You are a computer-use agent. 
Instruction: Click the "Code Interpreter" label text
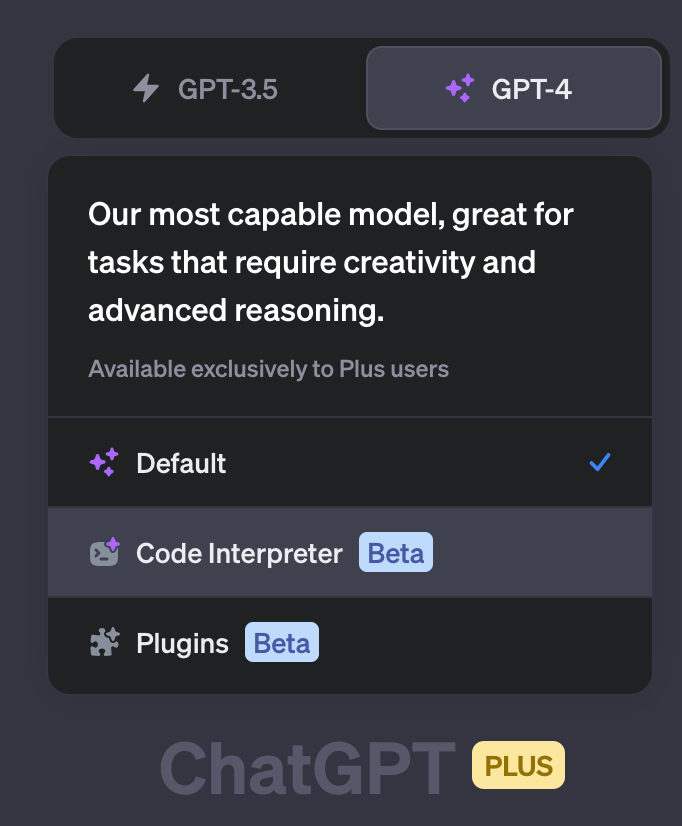coord(240,553)
